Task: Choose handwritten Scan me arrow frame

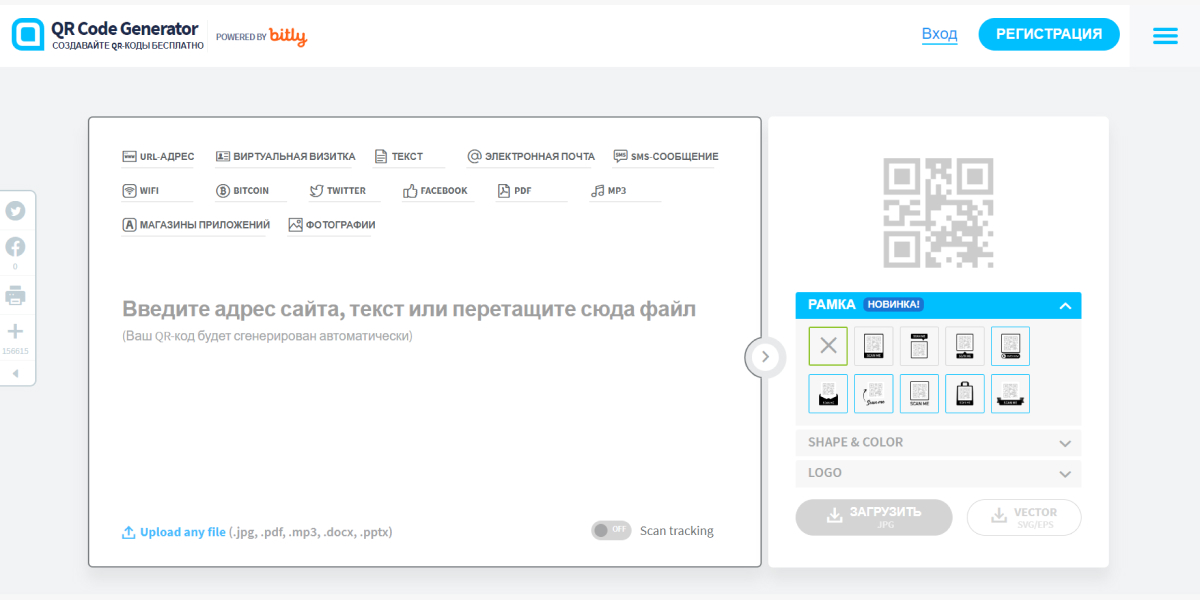Action: coord(874,394)
